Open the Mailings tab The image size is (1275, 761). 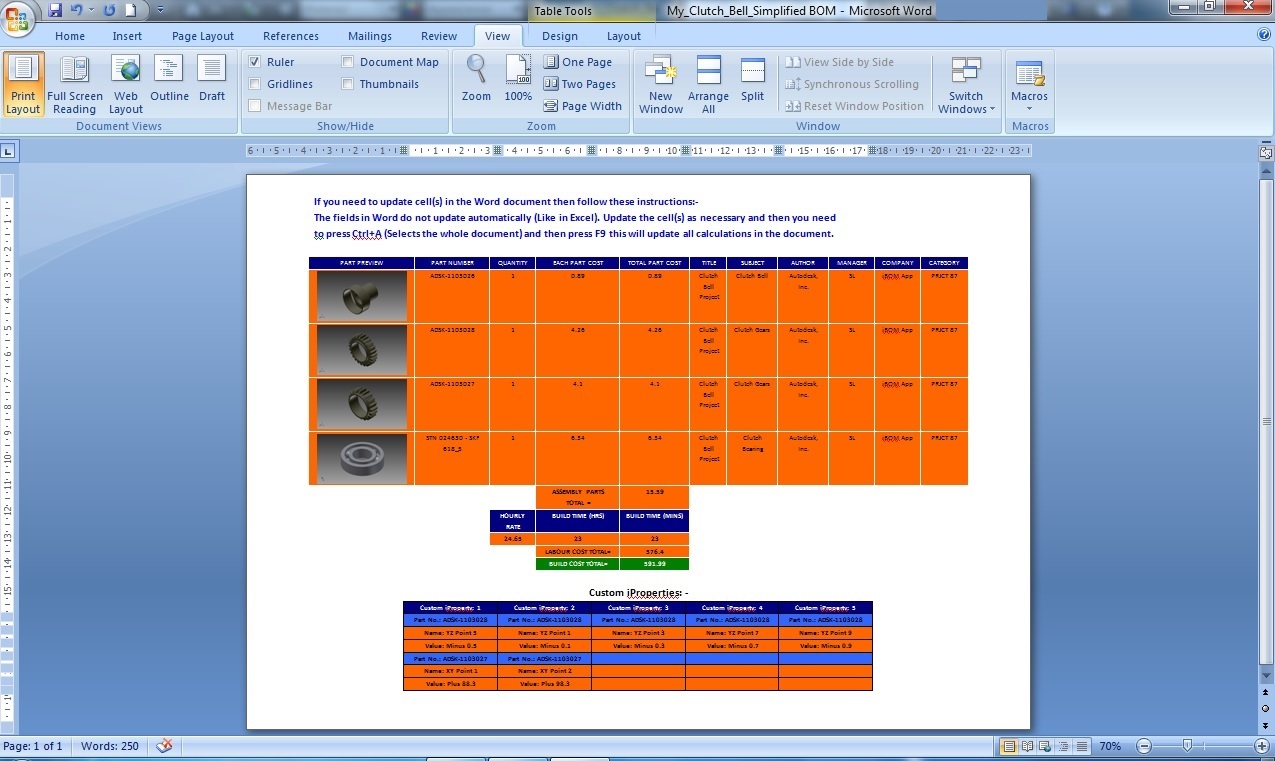[x=370, y=36]
